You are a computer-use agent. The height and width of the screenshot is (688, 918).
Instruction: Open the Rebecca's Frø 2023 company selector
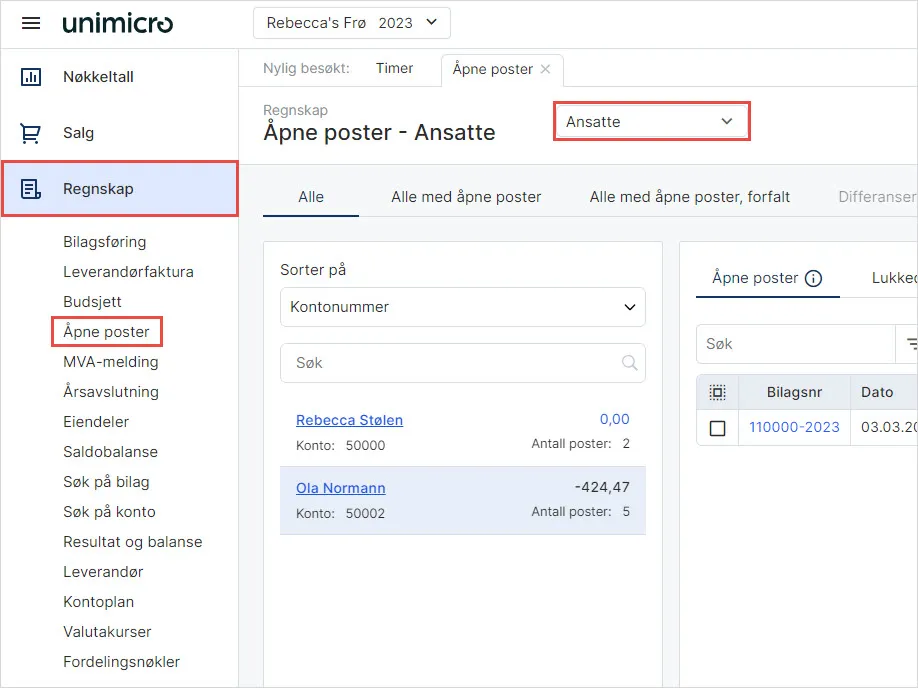pos(351,22)
